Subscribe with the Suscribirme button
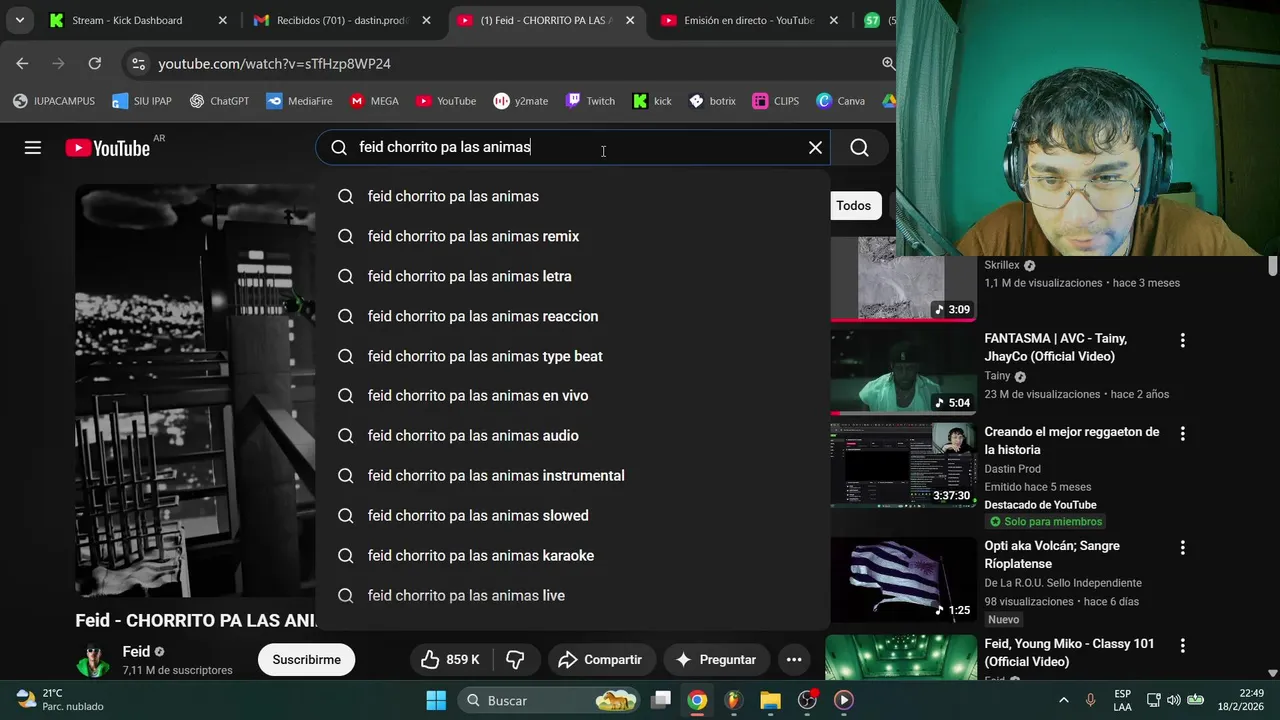The height and width of the screenshot is (720, 1280). [306, 660]
